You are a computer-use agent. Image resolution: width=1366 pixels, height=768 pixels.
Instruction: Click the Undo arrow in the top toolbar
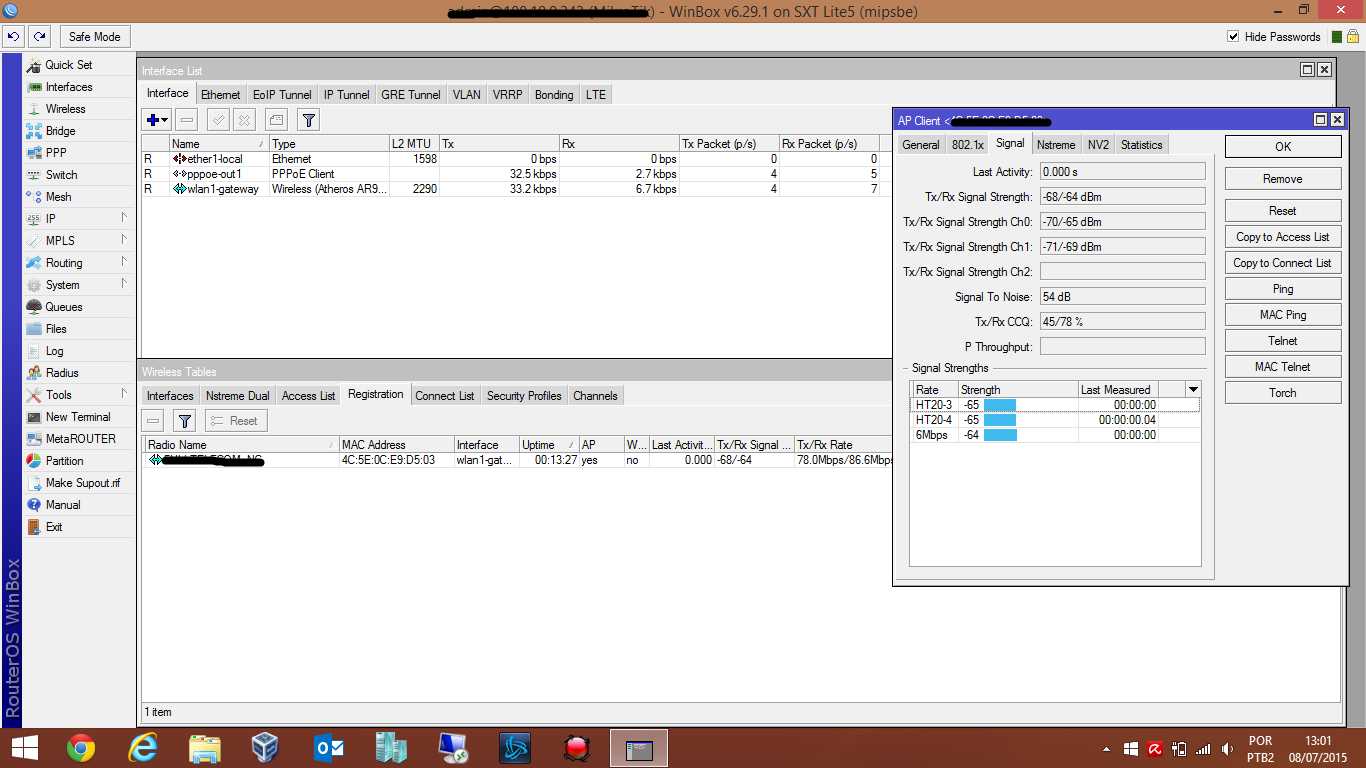click(14, 37)
